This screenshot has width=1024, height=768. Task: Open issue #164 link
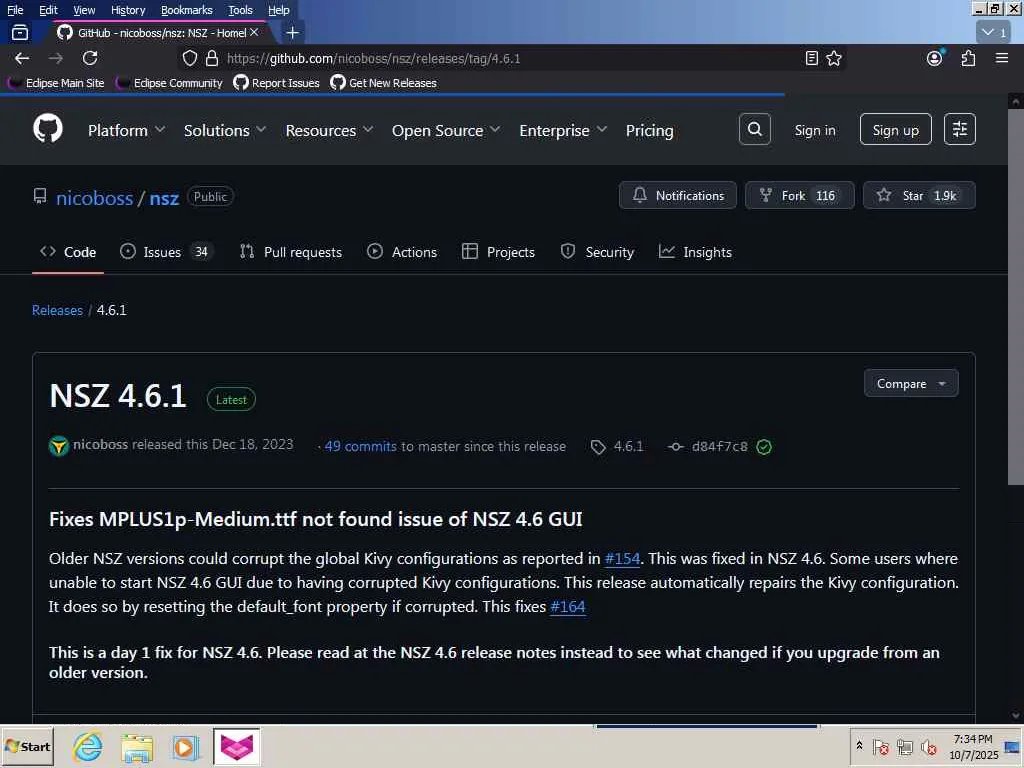(x=568, y=607)
